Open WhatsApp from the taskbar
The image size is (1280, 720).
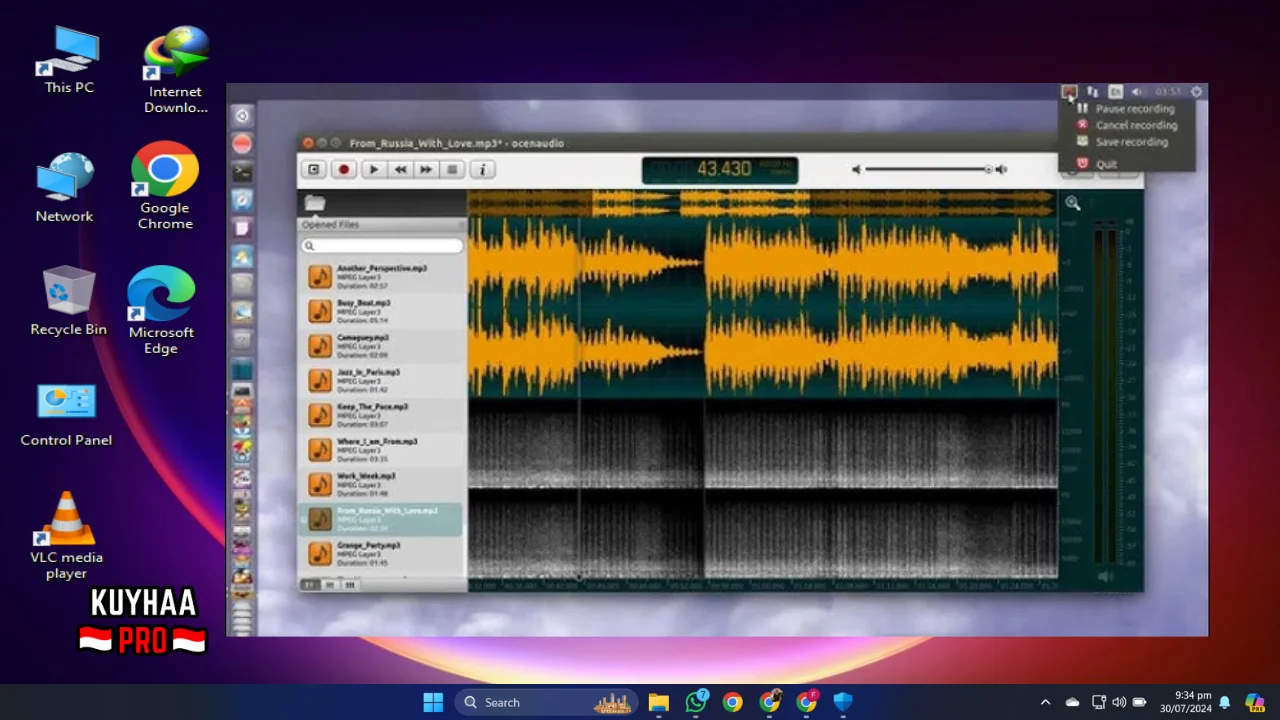point(696,702)
